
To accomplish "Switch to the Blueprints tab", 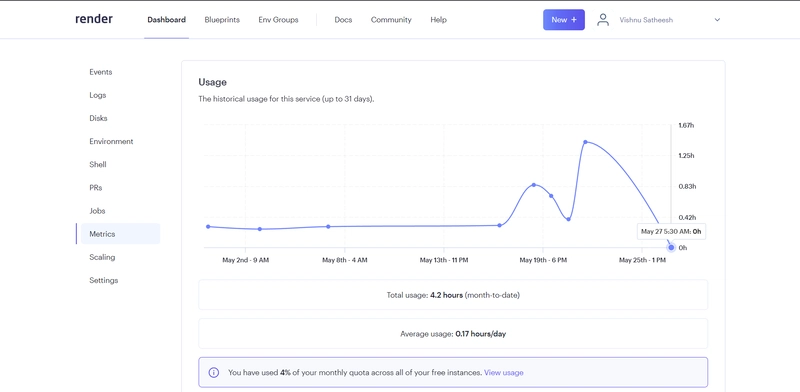I will pyautogui.click(x=222, y=20).
